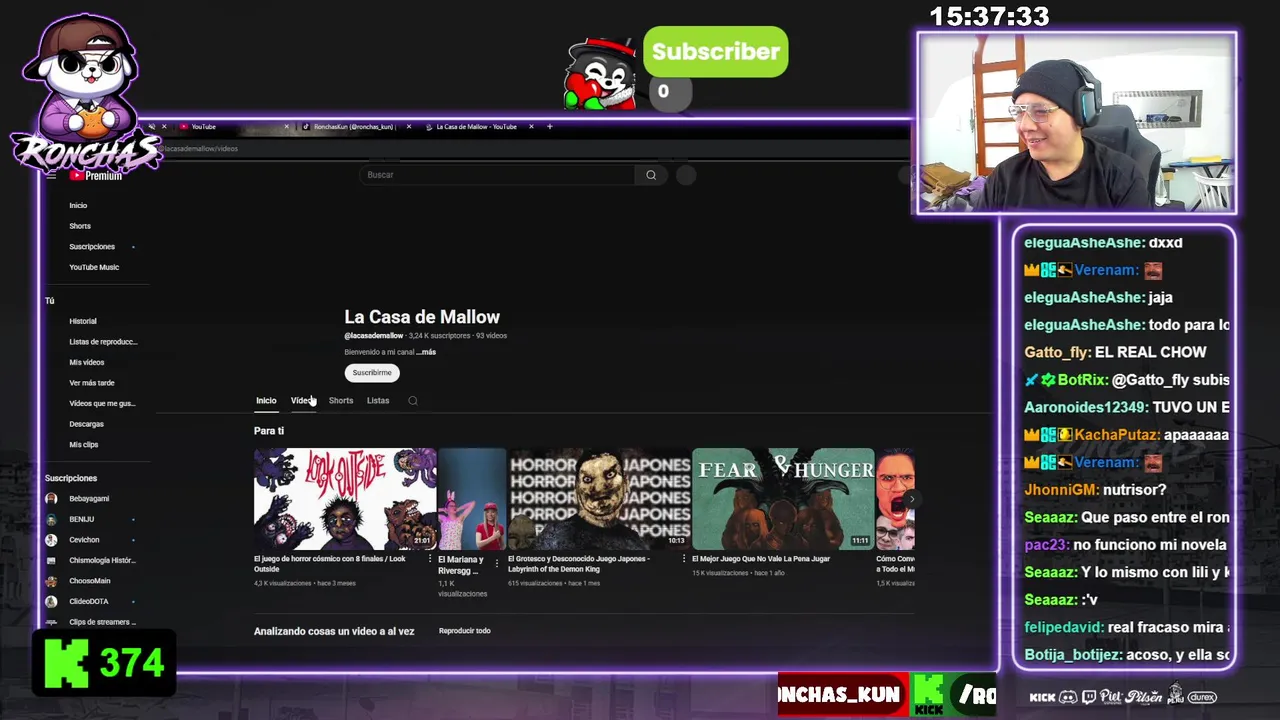Open channel Shorts tab
Viewport: 1280px width, 720px height.
coord(341,401)
